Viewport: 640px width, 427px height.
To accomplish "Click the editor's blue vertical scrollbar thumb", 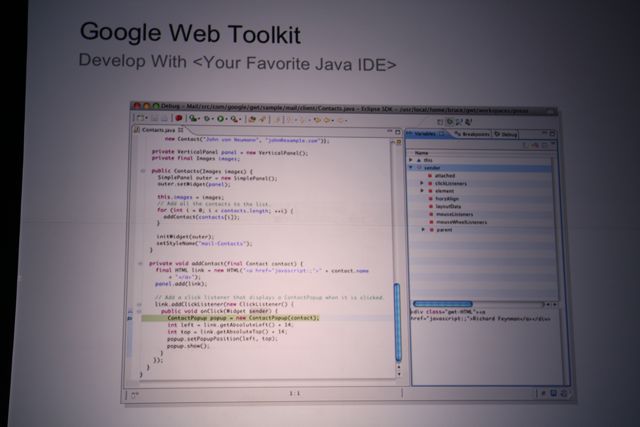I will coord(397,322).
